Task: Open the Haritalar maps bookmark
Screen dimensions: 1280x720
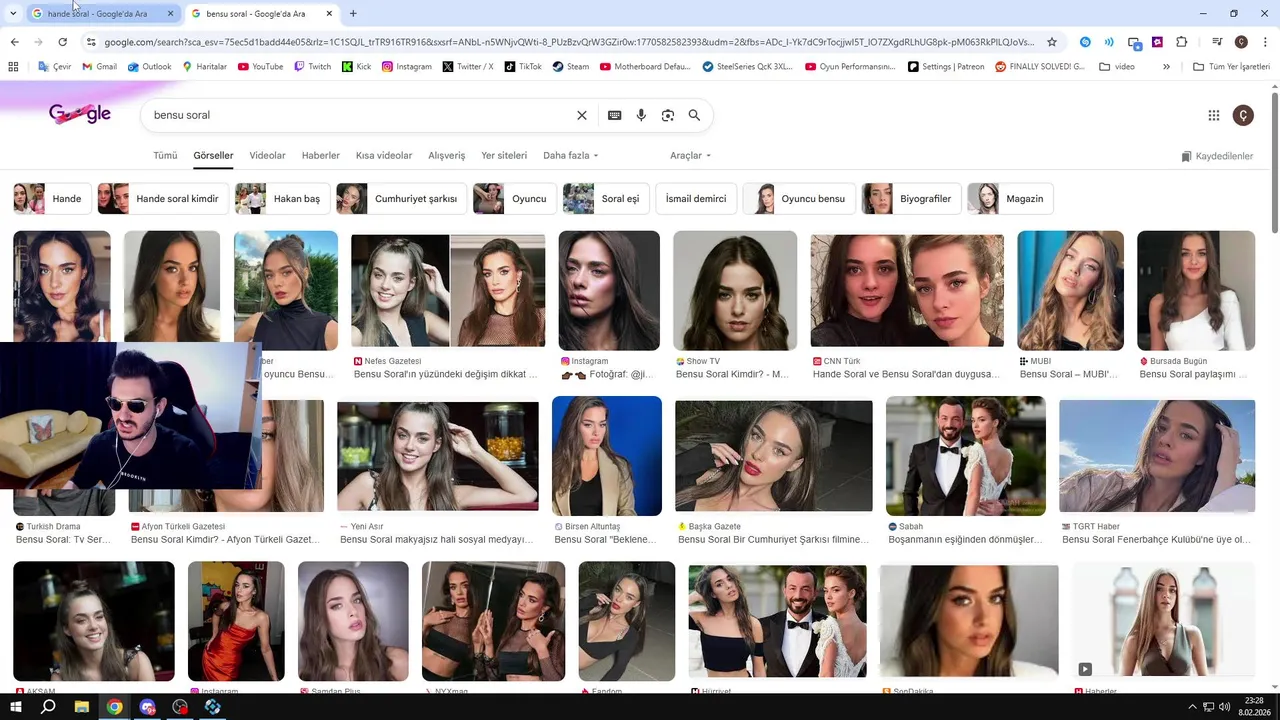Action: tap(204, 67)
